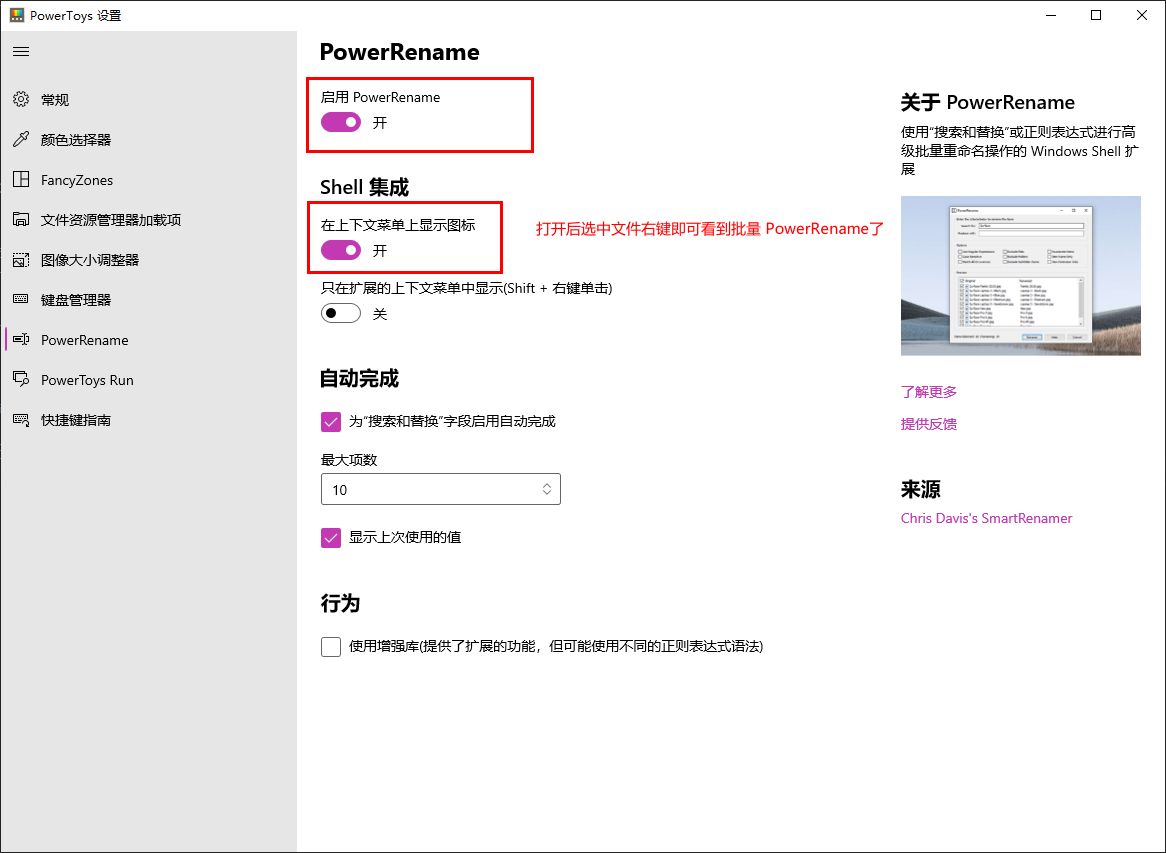This screenshot has height=853, width=1166.
Task: Click the File Explorer add-ons icon
Action: click(x=21, y=219)
